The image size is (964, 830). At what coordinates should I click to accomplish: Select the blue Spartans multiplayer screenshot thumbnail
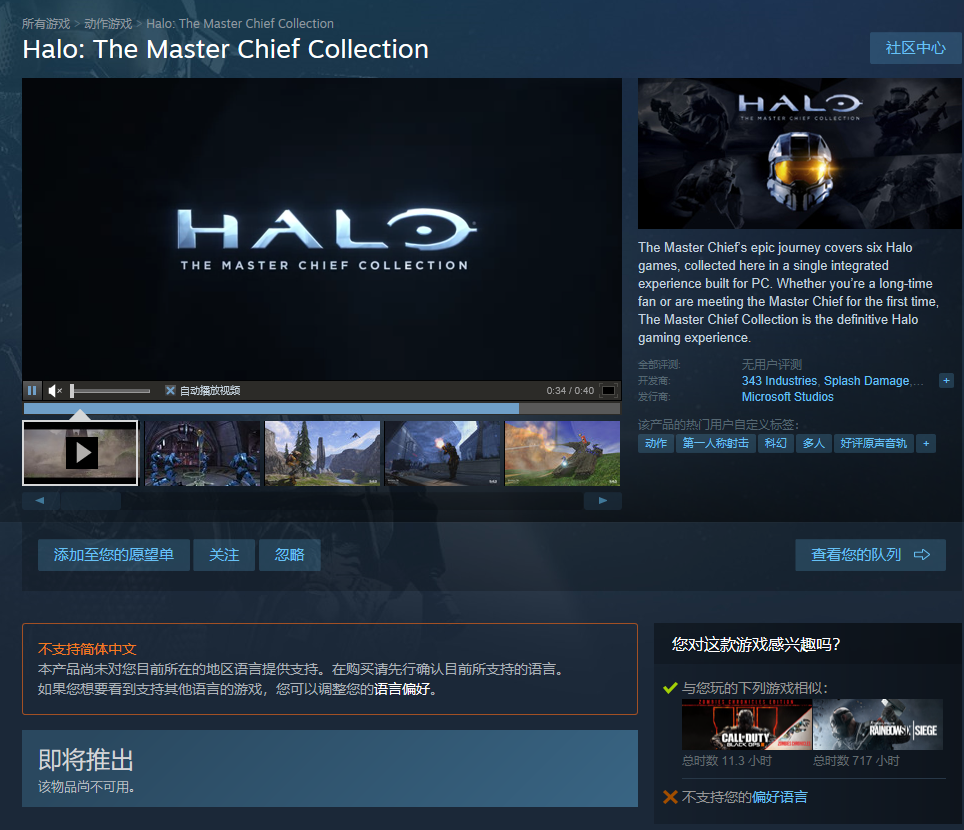[x=202, y=453]
